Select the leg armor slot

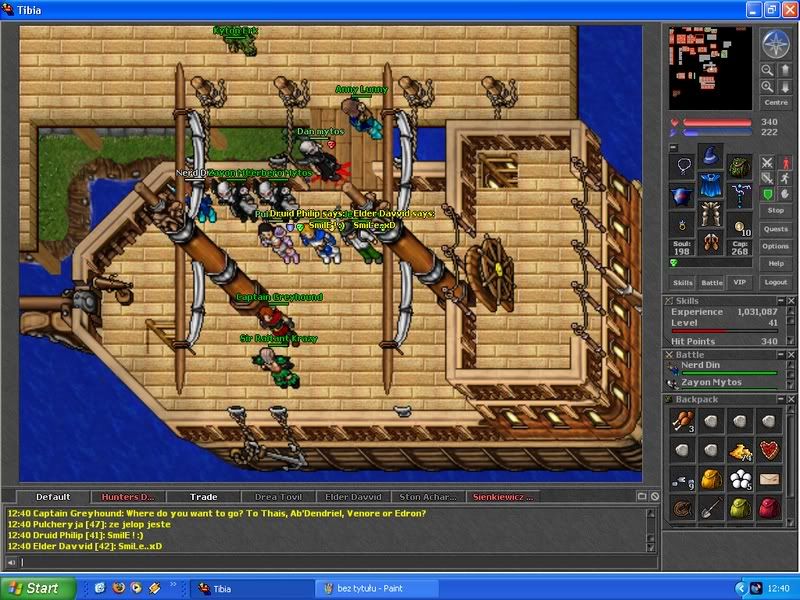pos(710,214)
